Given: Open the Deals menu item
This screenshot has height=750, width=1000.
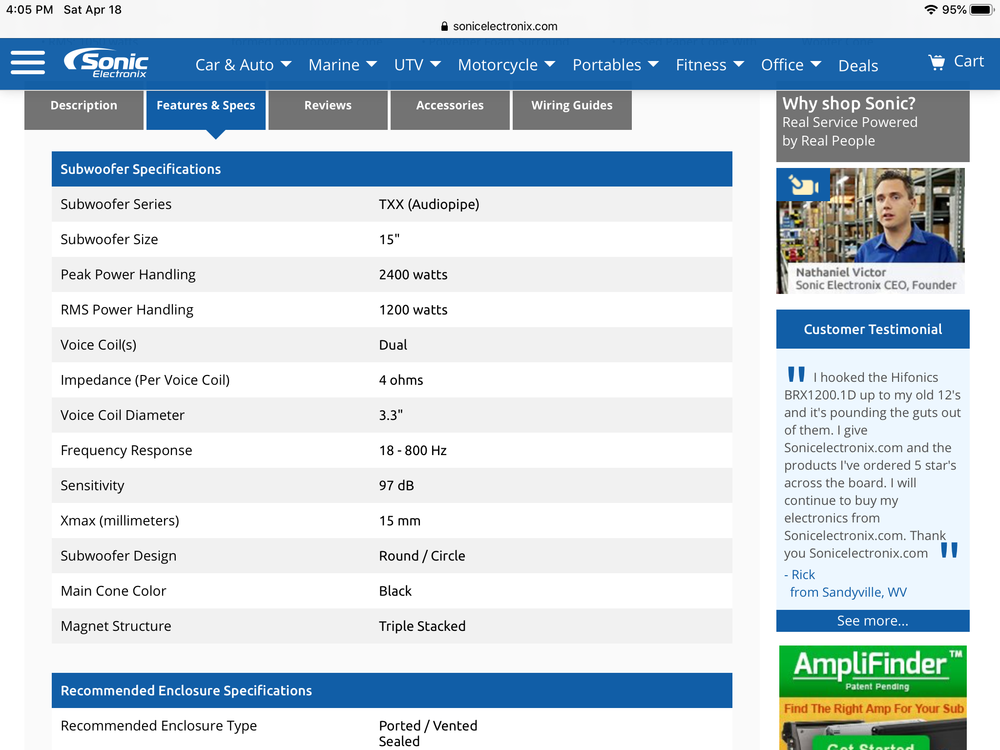Looking at the screenshot, I should (x=858, y=66).
